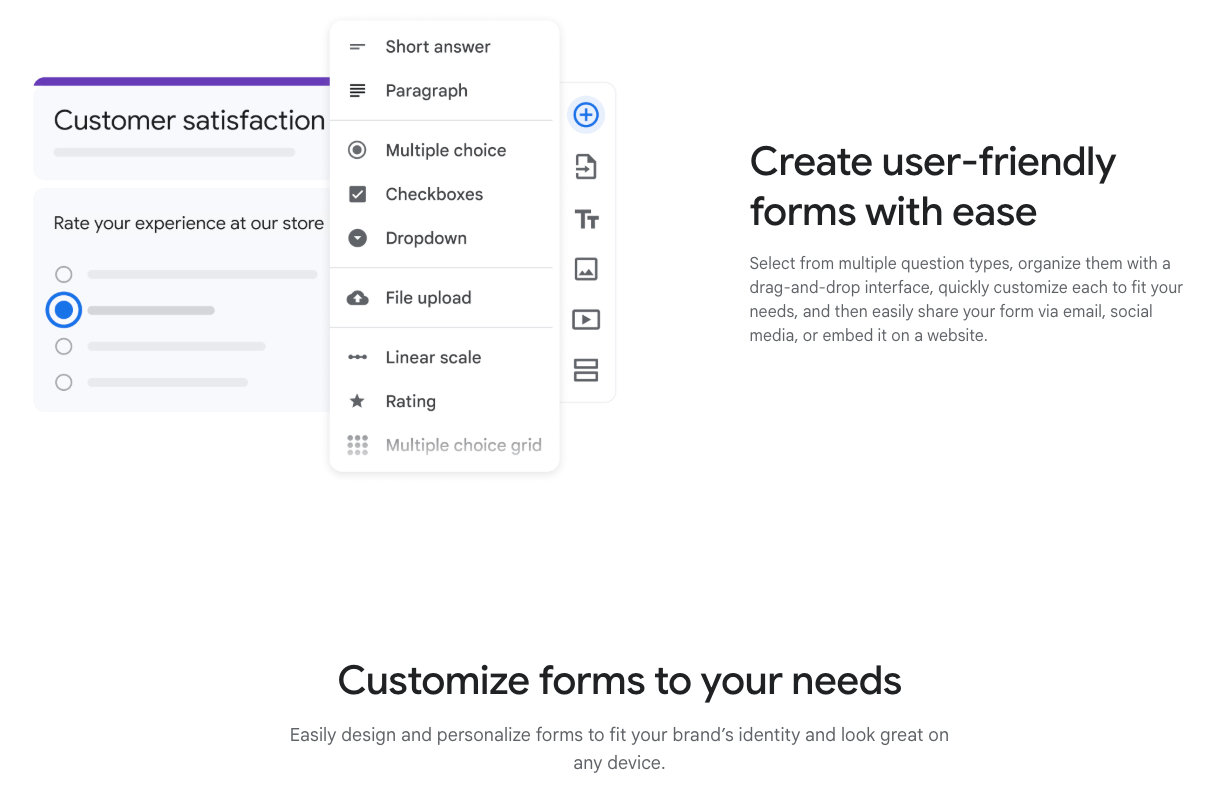The width and height of the screenshot is (1222, 800).
Task: Choose the Paragraph question type
Action: pyautogui.click(x=427, y=91)
